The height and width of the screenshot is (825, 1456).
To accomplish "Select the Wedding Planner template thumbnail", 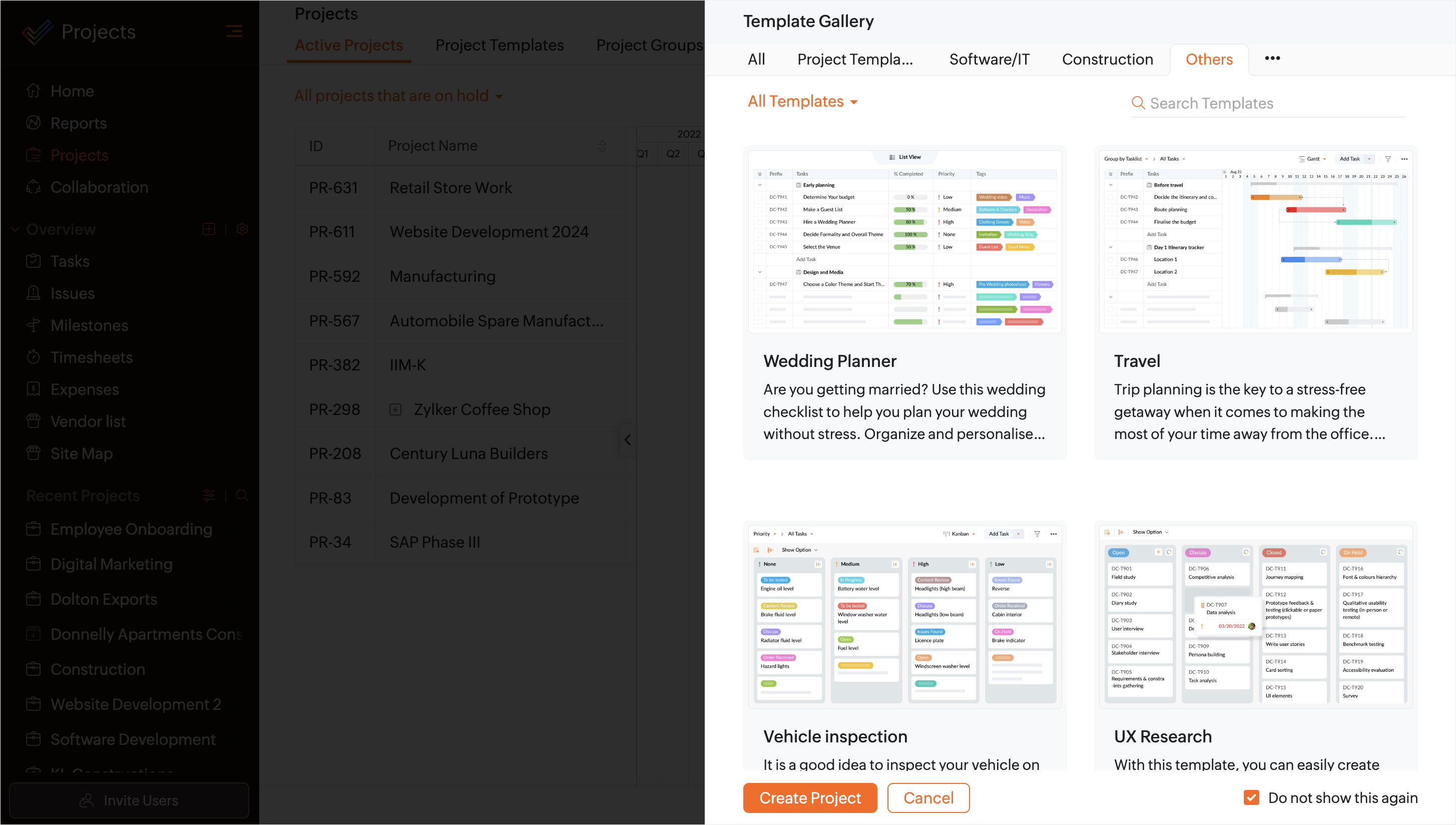I will click(905, 241).
